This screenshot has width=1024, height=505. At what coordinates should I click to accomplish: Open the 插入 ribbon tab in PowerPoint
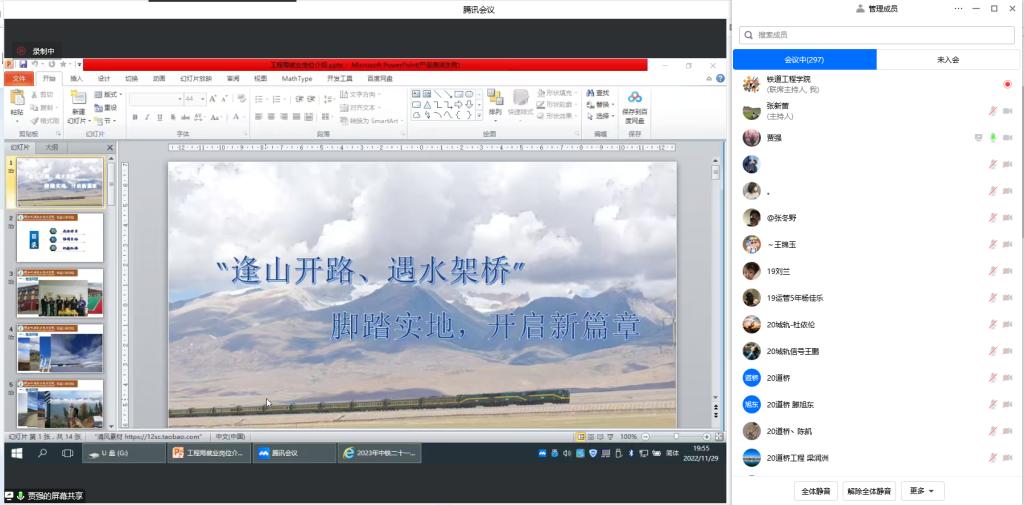pyautogui.click(x=76, y=78)
